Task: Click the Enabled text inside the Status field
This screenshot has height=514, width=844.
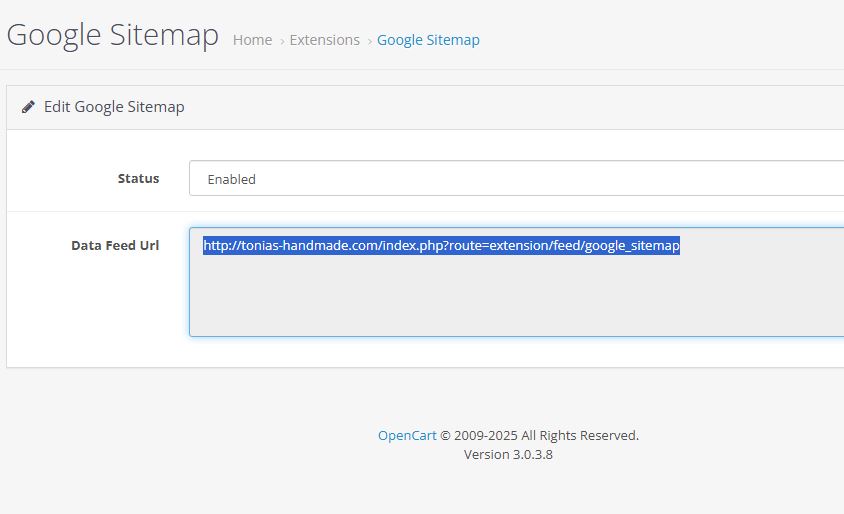Action: click(231, 179)
